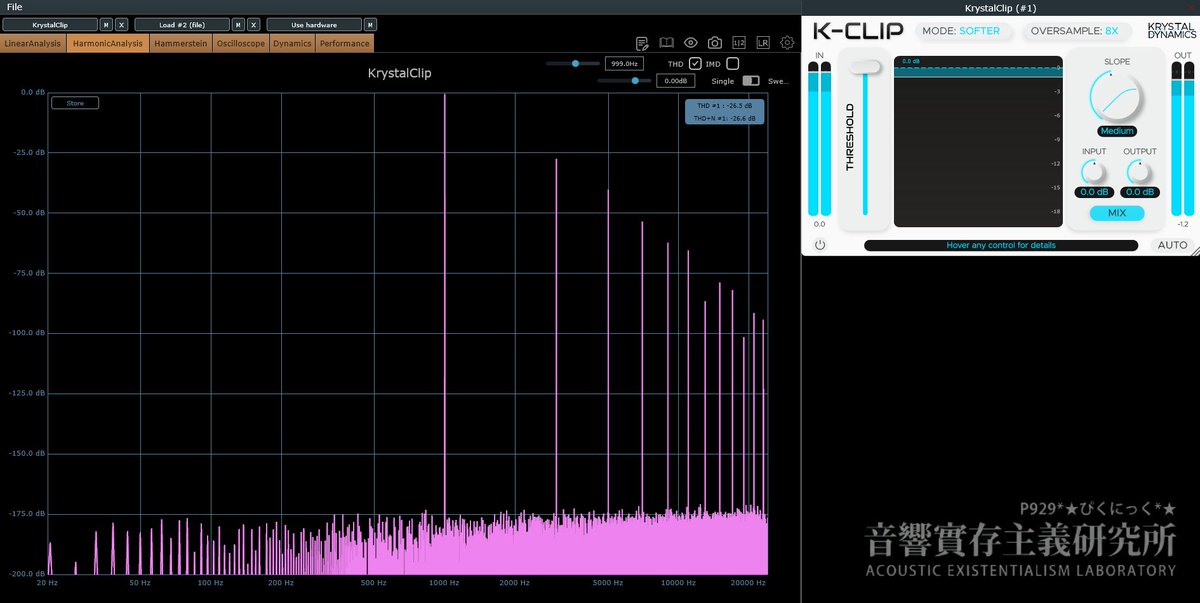The height and width of the screenshot is (603, 1200).
Task: Click the Store button on the graph
Action: [x=75, y=103]
